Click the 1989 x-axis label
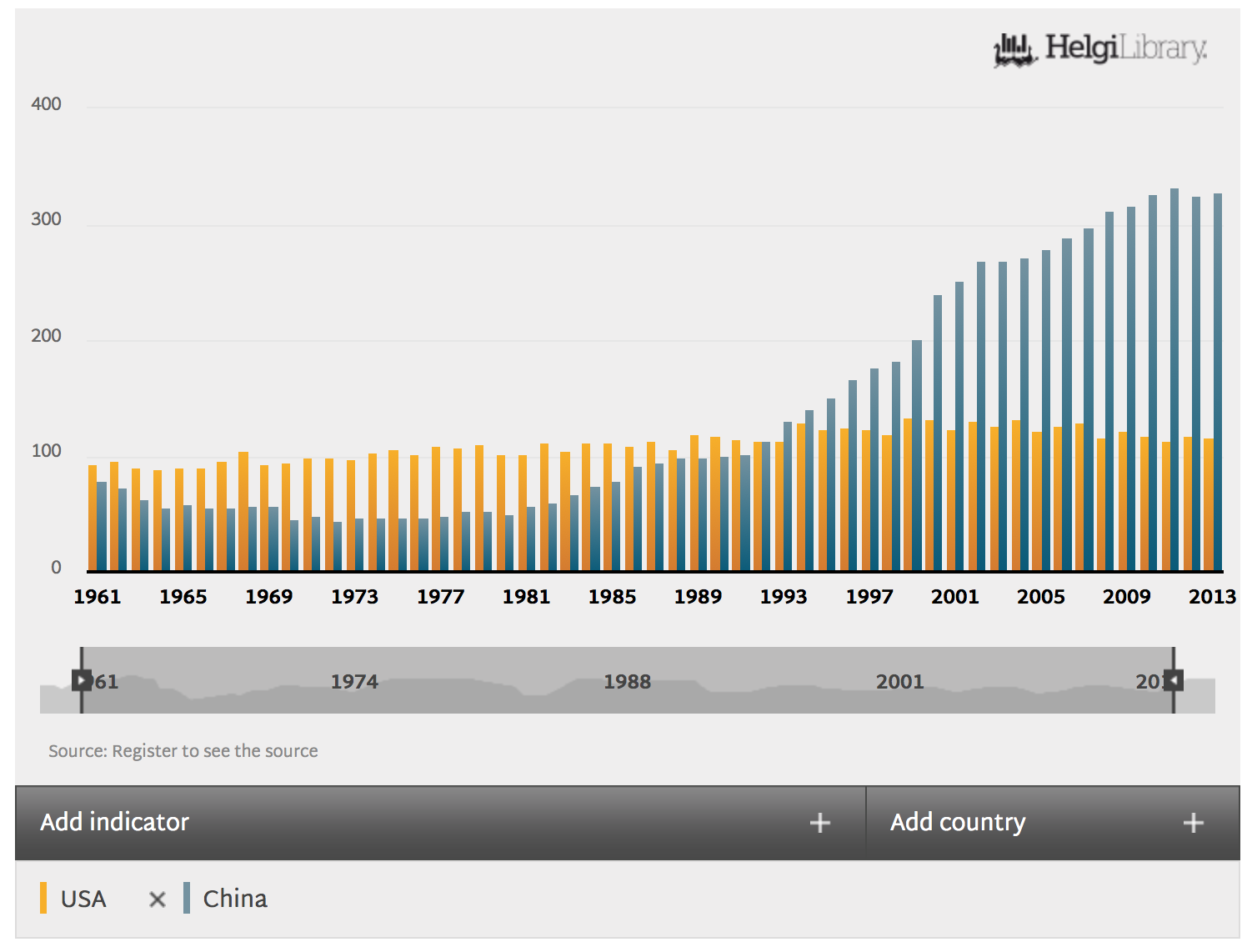This screenshot has height=952, width=1252. click(699, 597)
